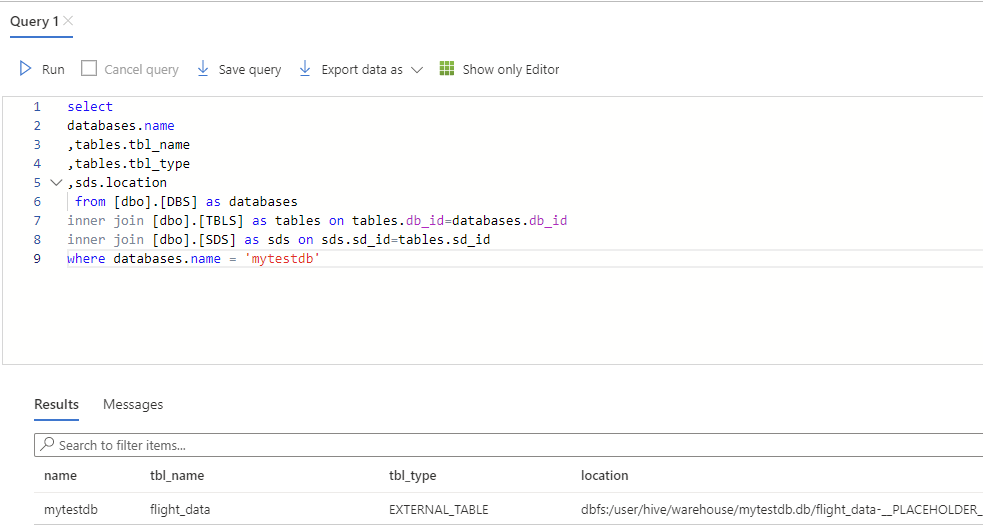The height and width of the screenshot is (529, 983).
Task: Click the Run play icon
Action: [x=26, y=69]
